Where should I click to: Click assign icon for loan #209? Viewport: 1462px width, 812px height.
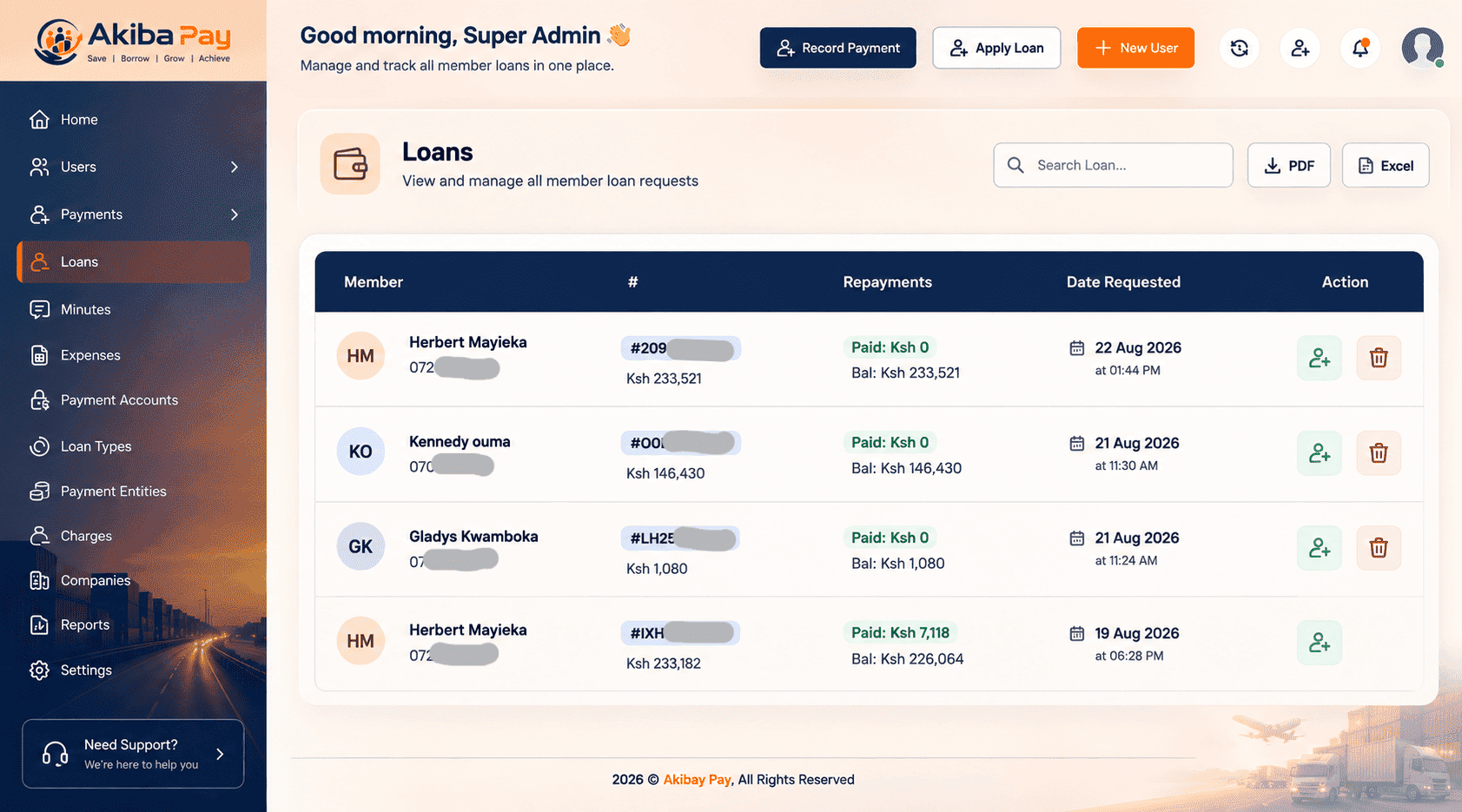(1320, 358)
